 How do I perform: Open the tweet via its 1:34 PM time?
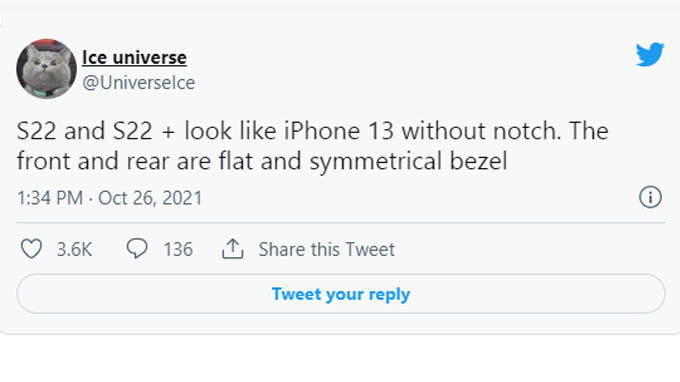(50, 198)
